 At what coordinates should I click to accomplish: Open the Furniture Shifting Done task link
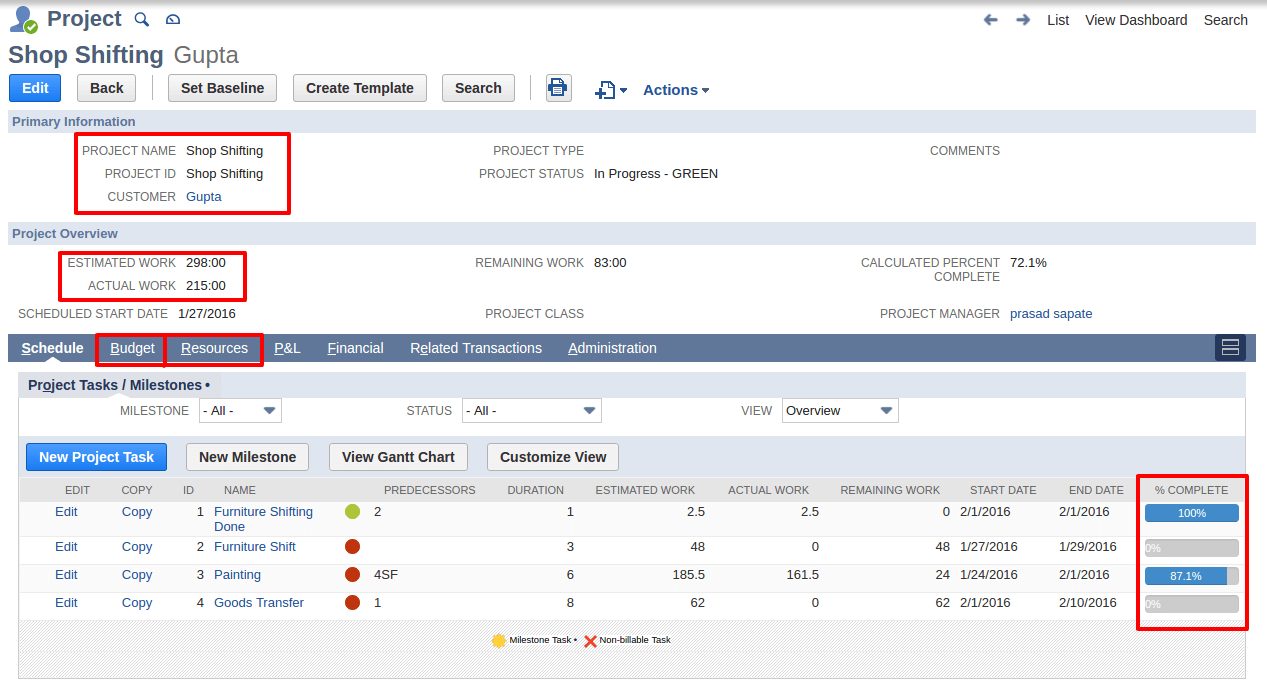click(x=263, y=519)
